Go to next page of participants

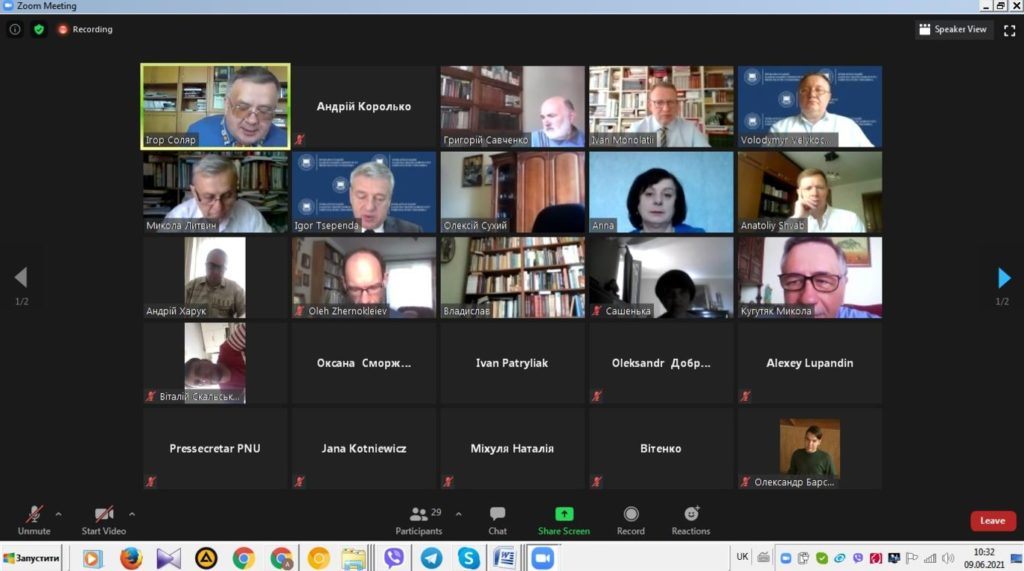1004,278
